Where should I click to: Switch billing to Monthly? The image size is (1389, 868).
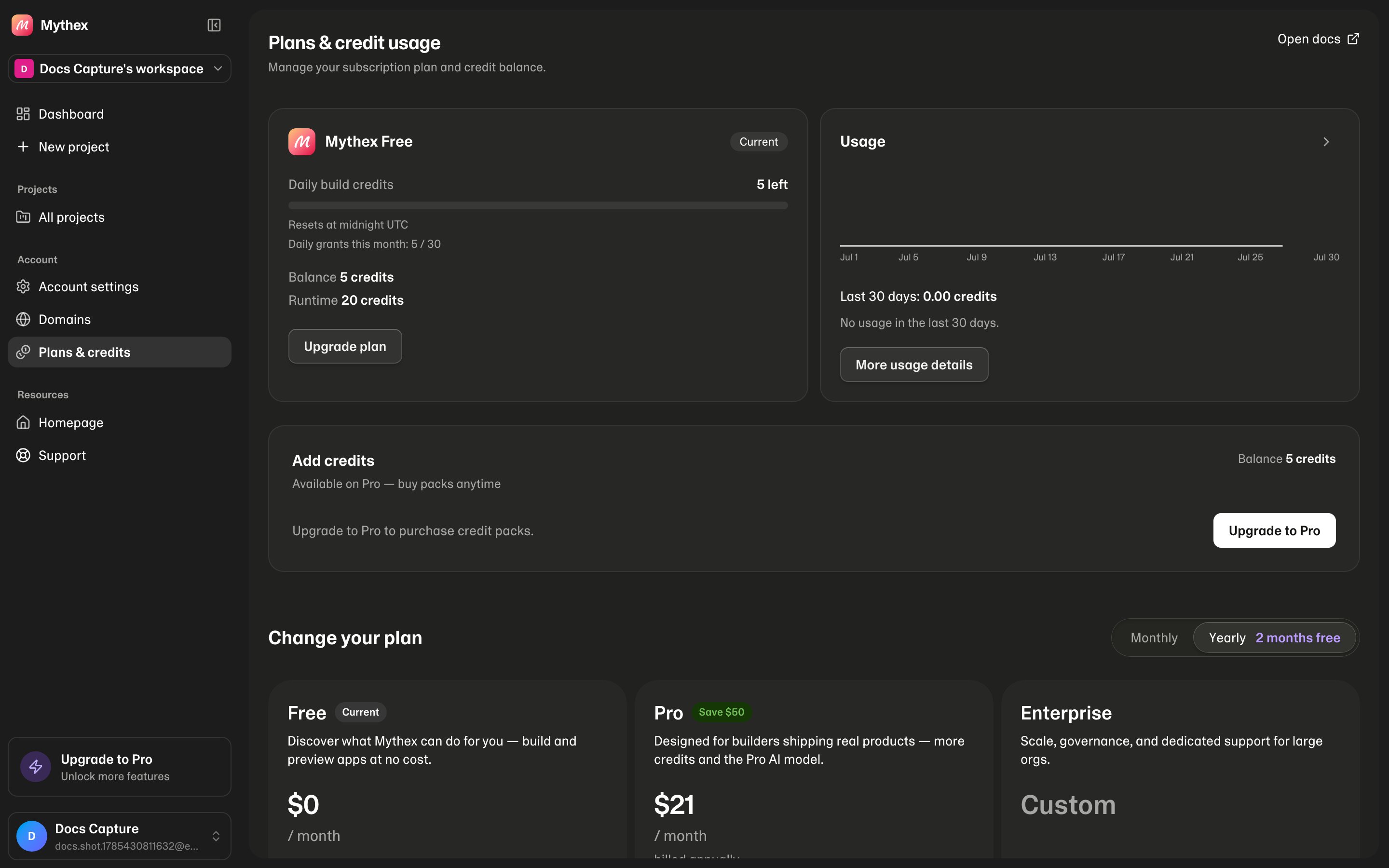[x=1154, y=638]
